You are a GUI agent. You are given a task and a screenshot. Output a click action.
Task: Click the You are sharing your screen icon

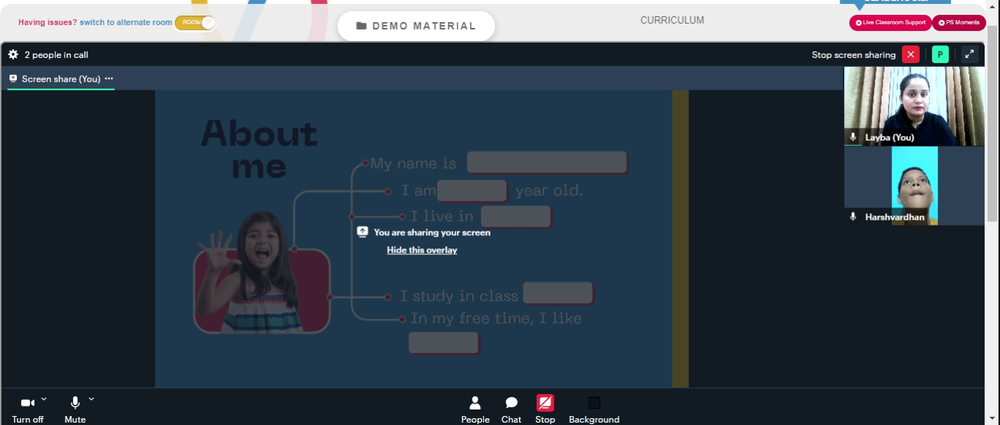pyautogui.click(x=362, y=232)
